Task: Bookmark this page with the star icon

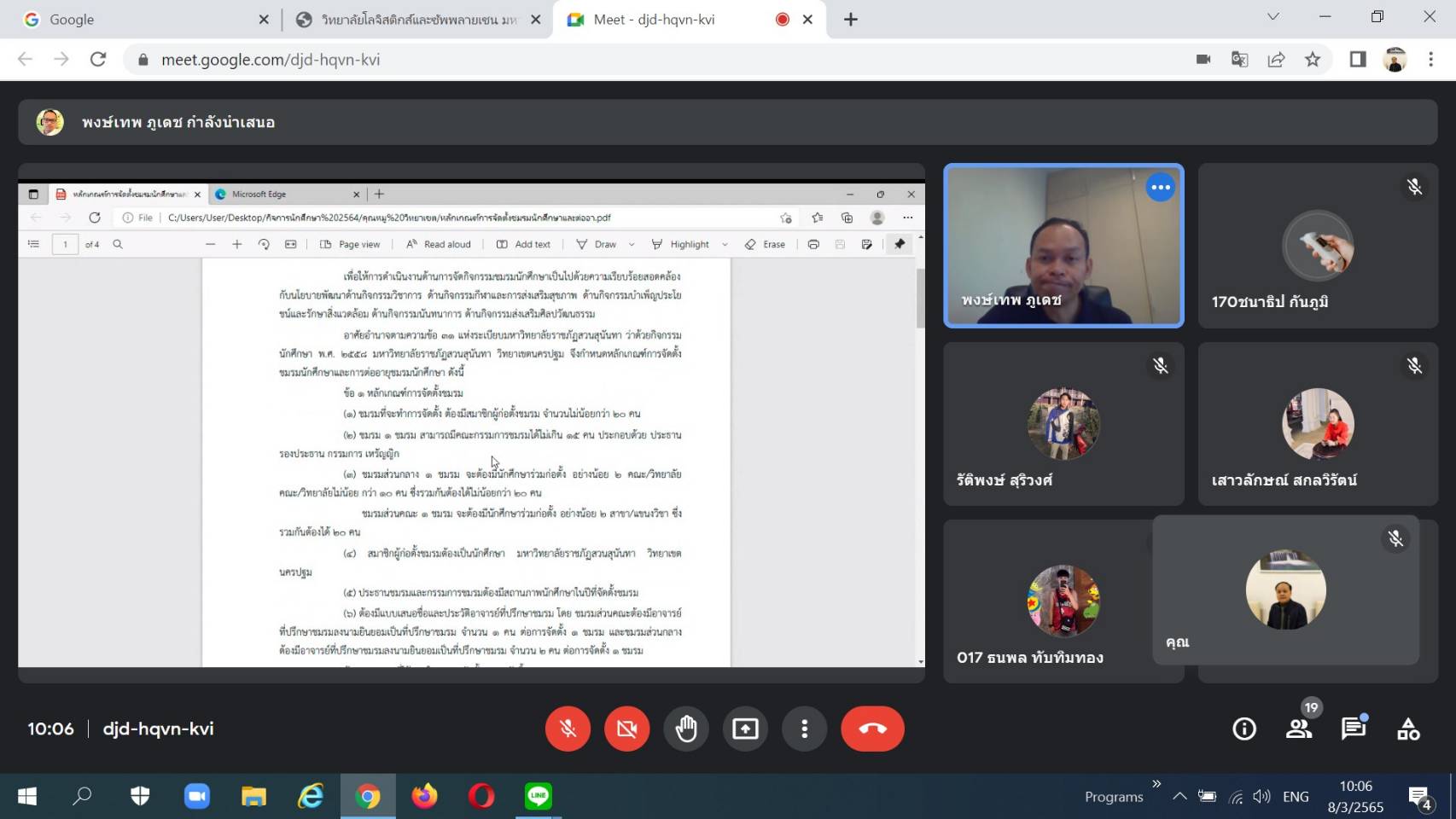Action: point(1313,60)
